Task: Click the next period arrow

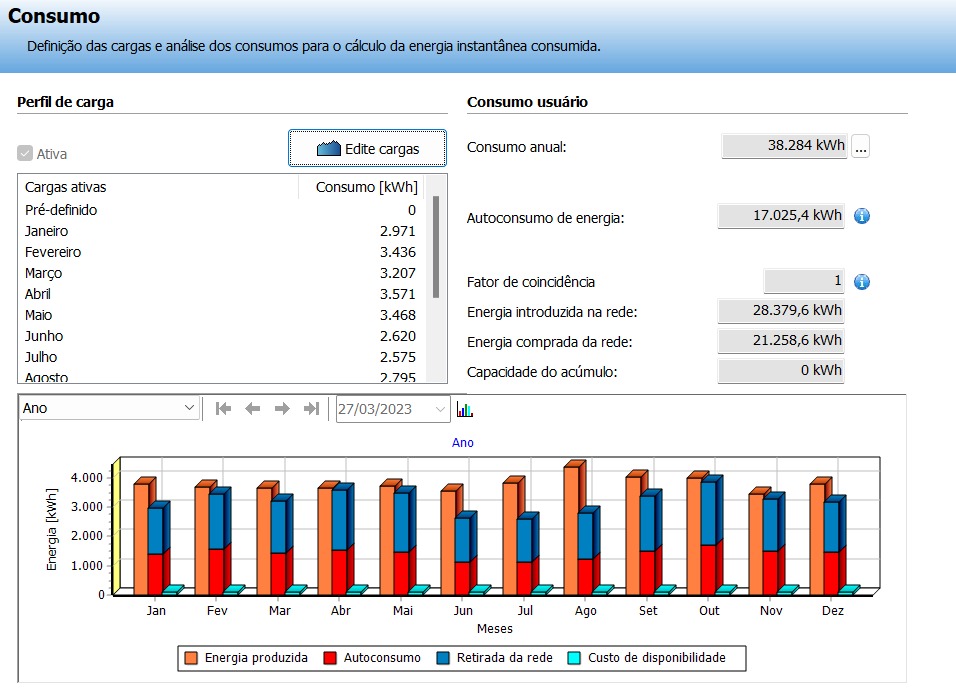Action: point(282,409)
